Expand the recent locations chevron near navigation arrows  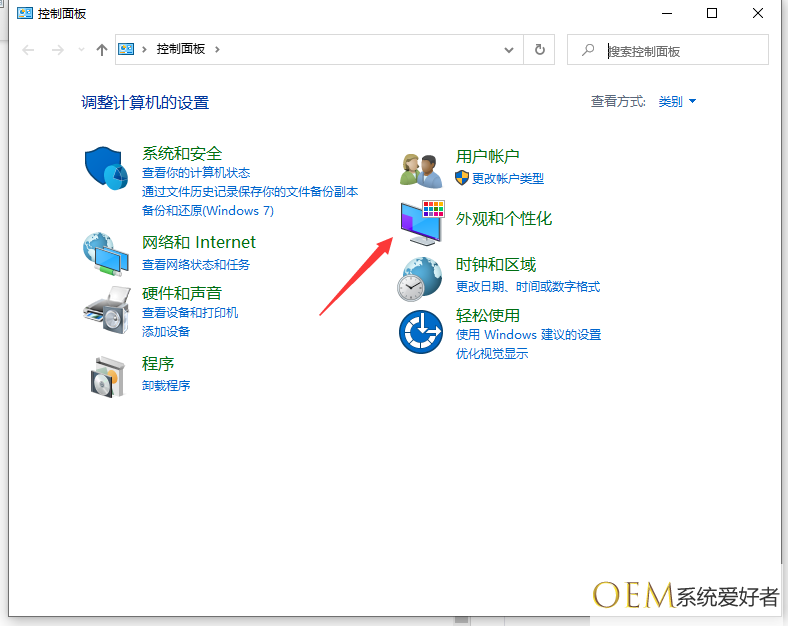click(81, 49)
